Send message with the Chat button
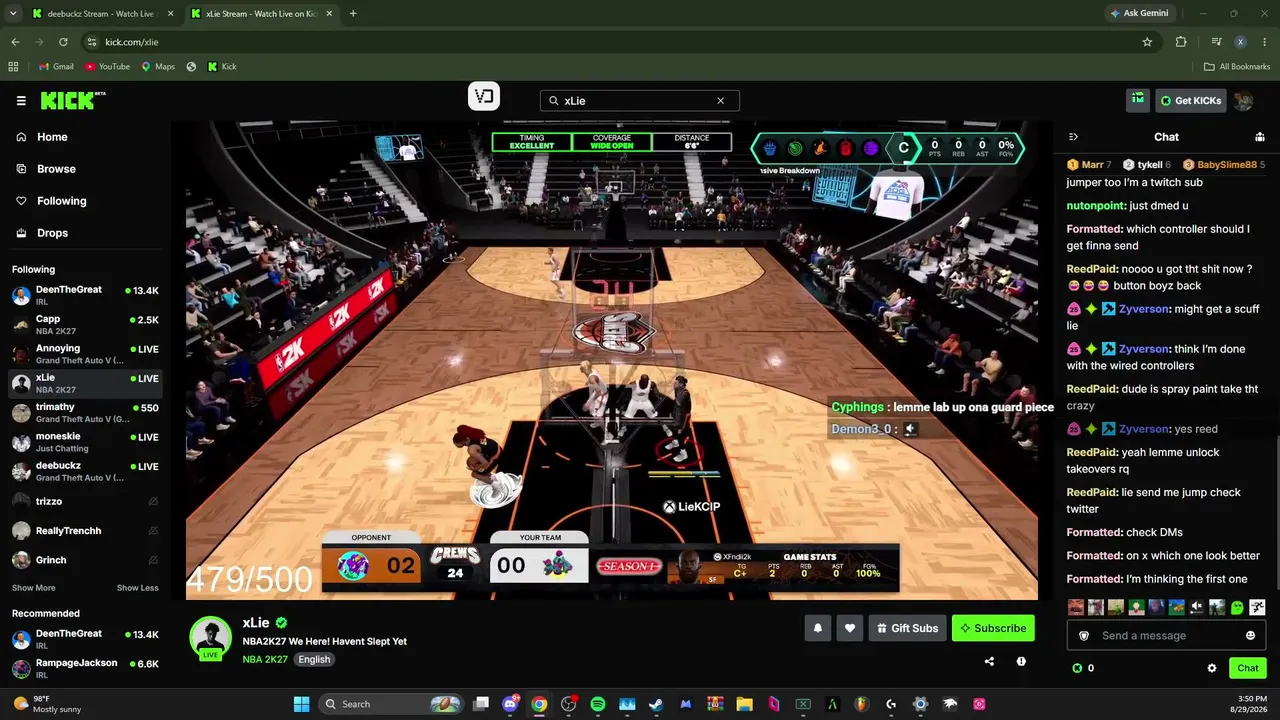The height and width of the screenshot is (720, 1280). click(1248, 668)
